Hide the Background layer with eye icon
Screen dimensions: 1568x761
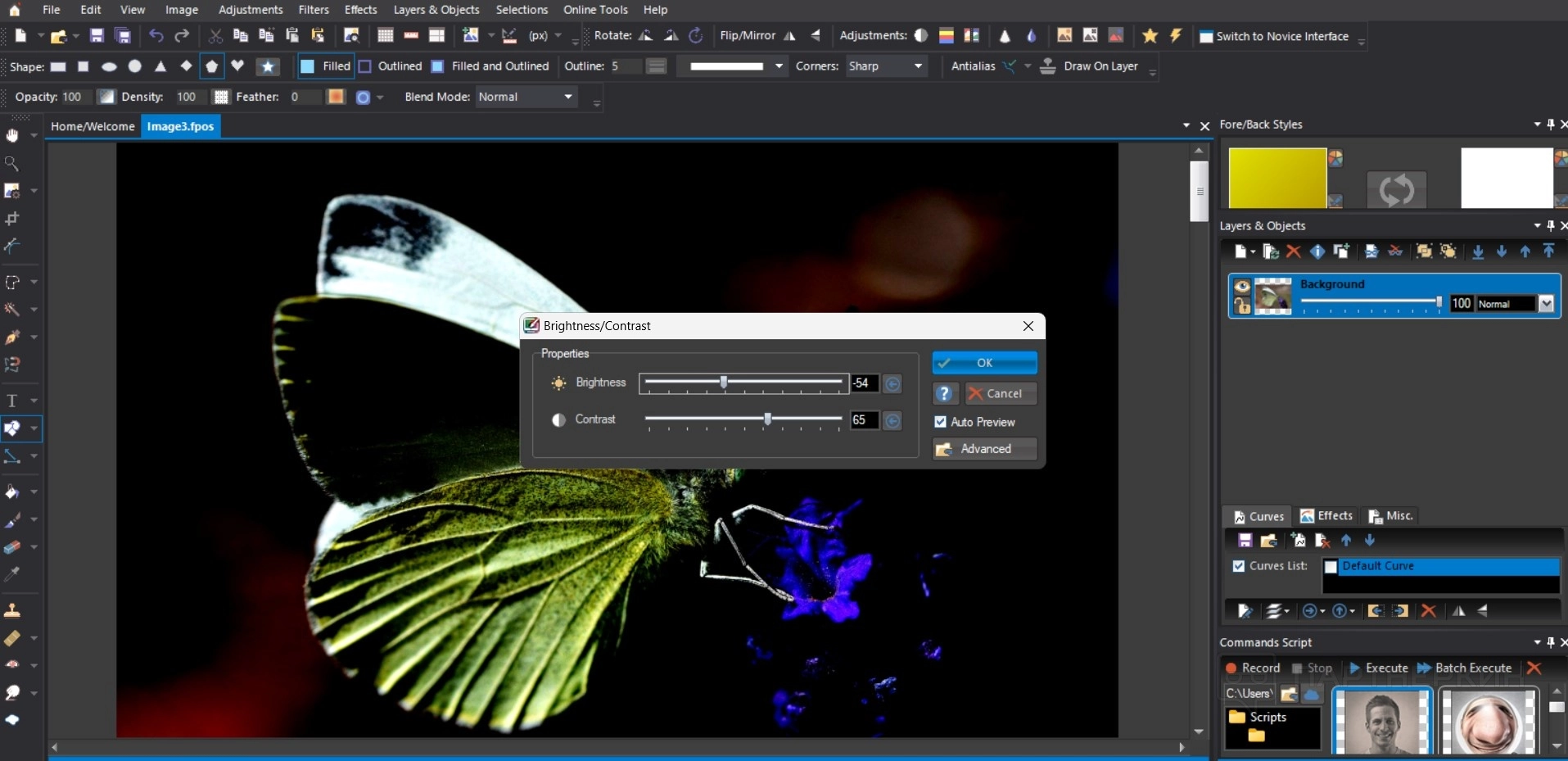click(x=1242, y=286)
